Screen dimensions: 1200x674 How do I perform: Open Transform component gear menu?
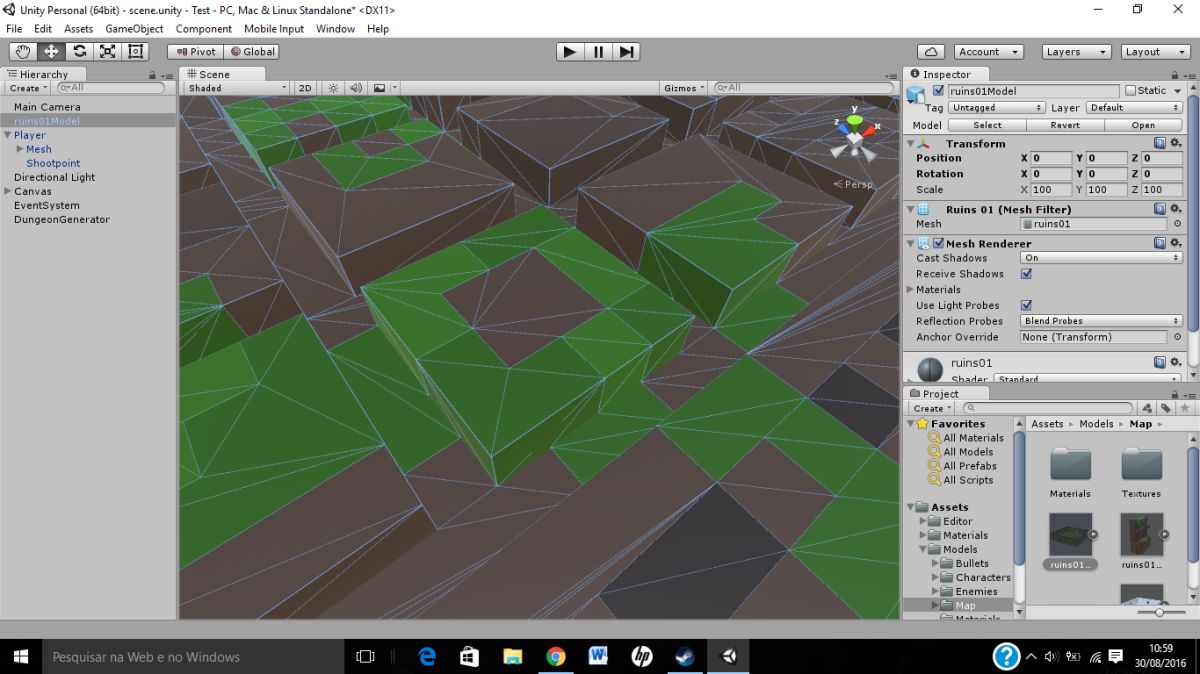[x=1175, y=143]
